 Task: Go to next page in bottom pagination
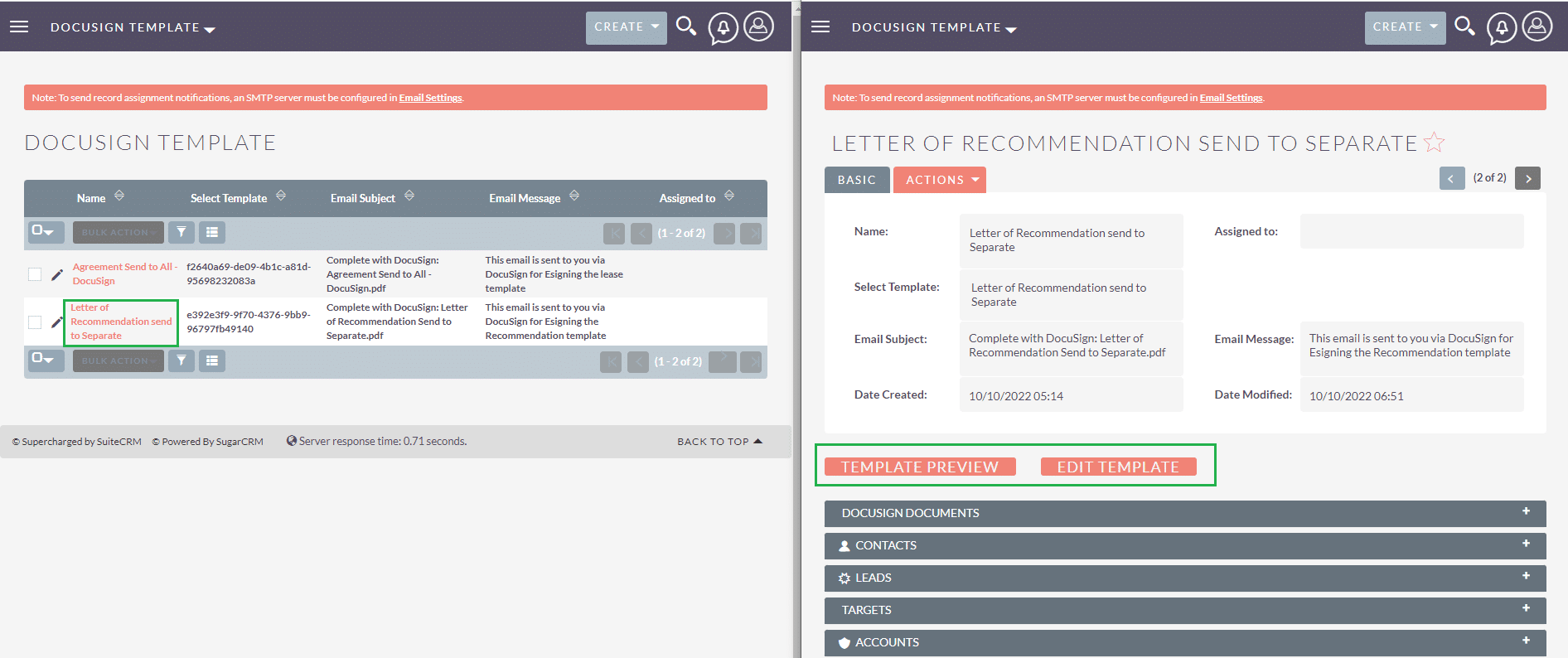(723, 362)
